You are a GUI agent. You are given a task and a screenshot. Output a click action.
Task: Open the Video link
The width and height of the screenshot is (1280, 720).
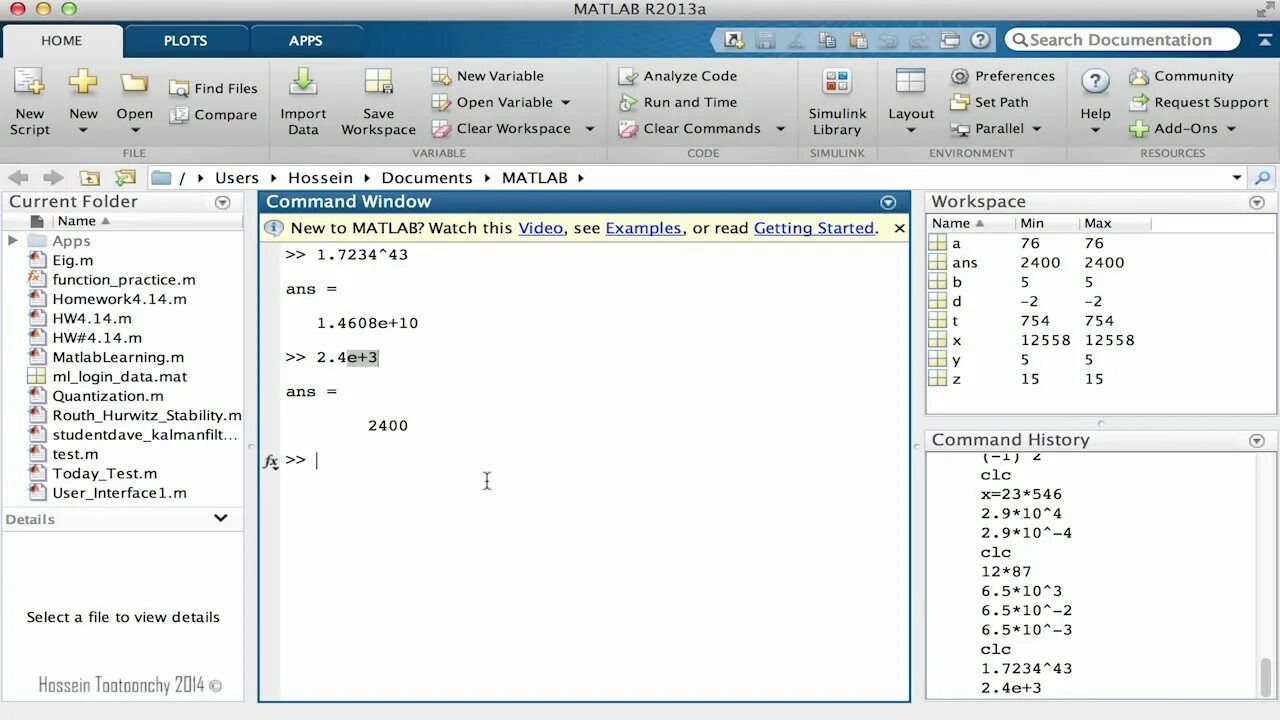pyautogui.click(x=540, y=228)
